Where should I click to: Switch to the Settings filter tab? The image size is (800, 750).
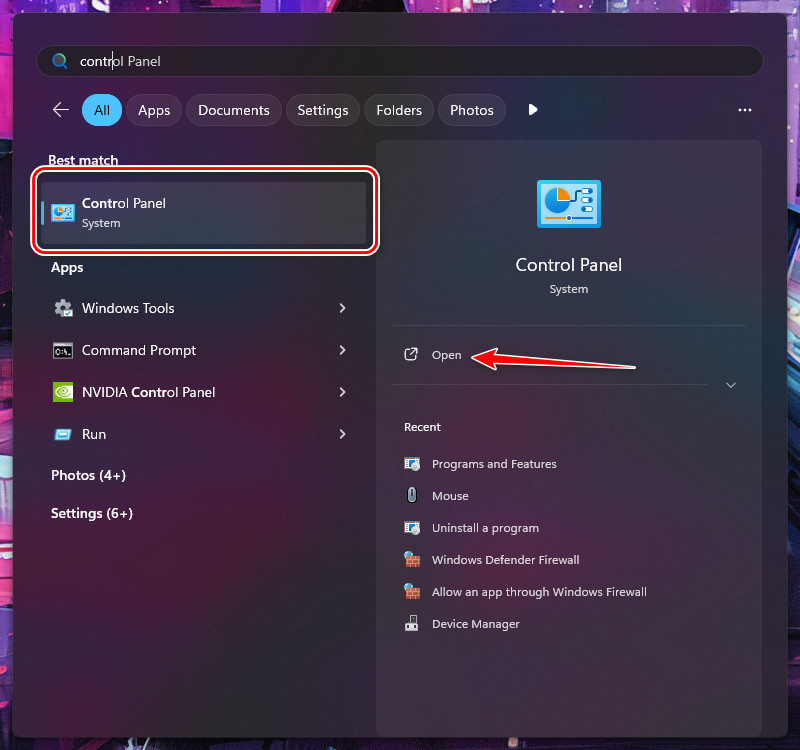pyautogui.click(x=322, y=110)
